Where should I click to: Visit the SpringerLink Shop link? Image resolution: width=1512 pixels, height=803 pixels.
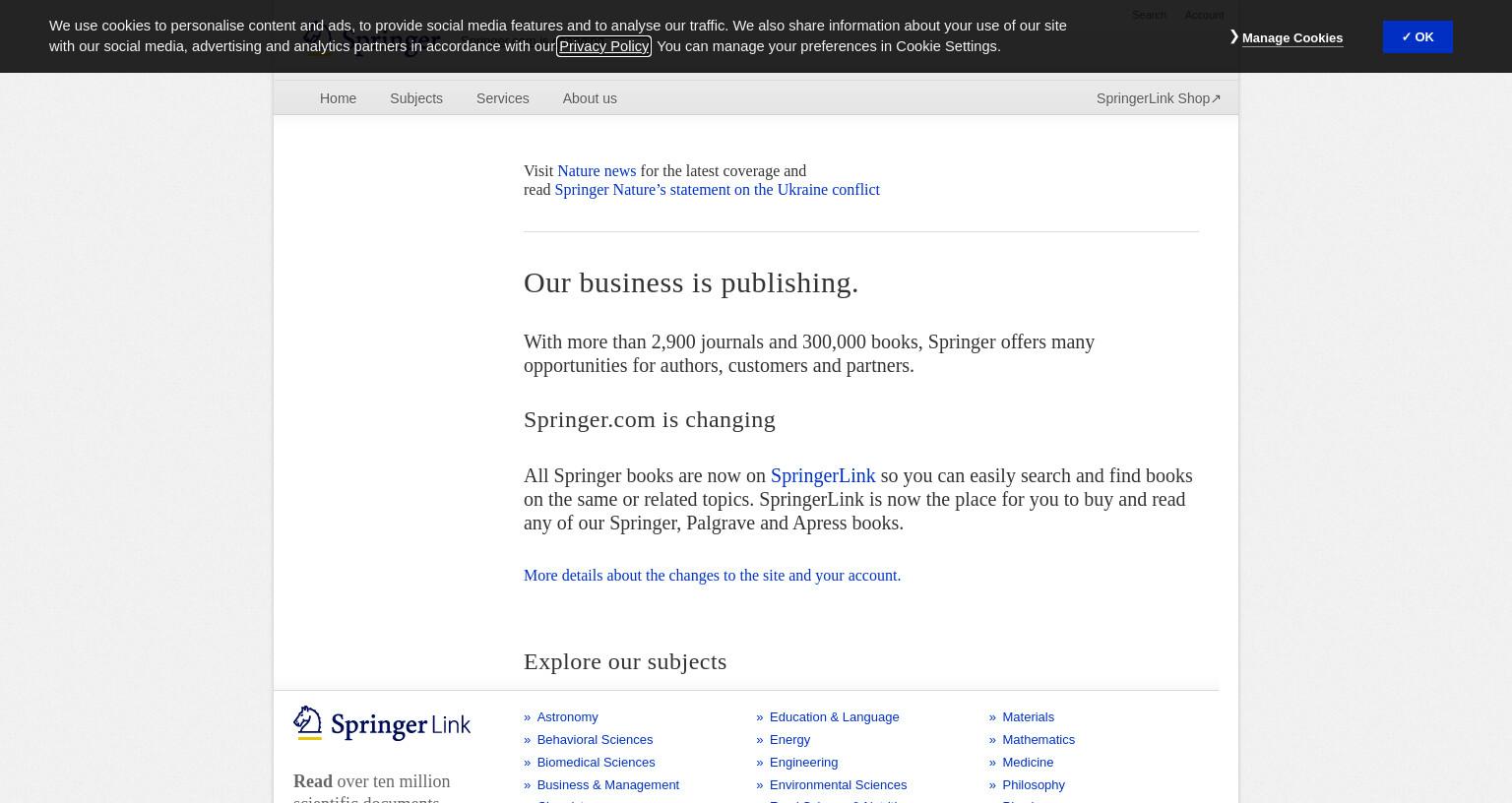pos(1159,98)
